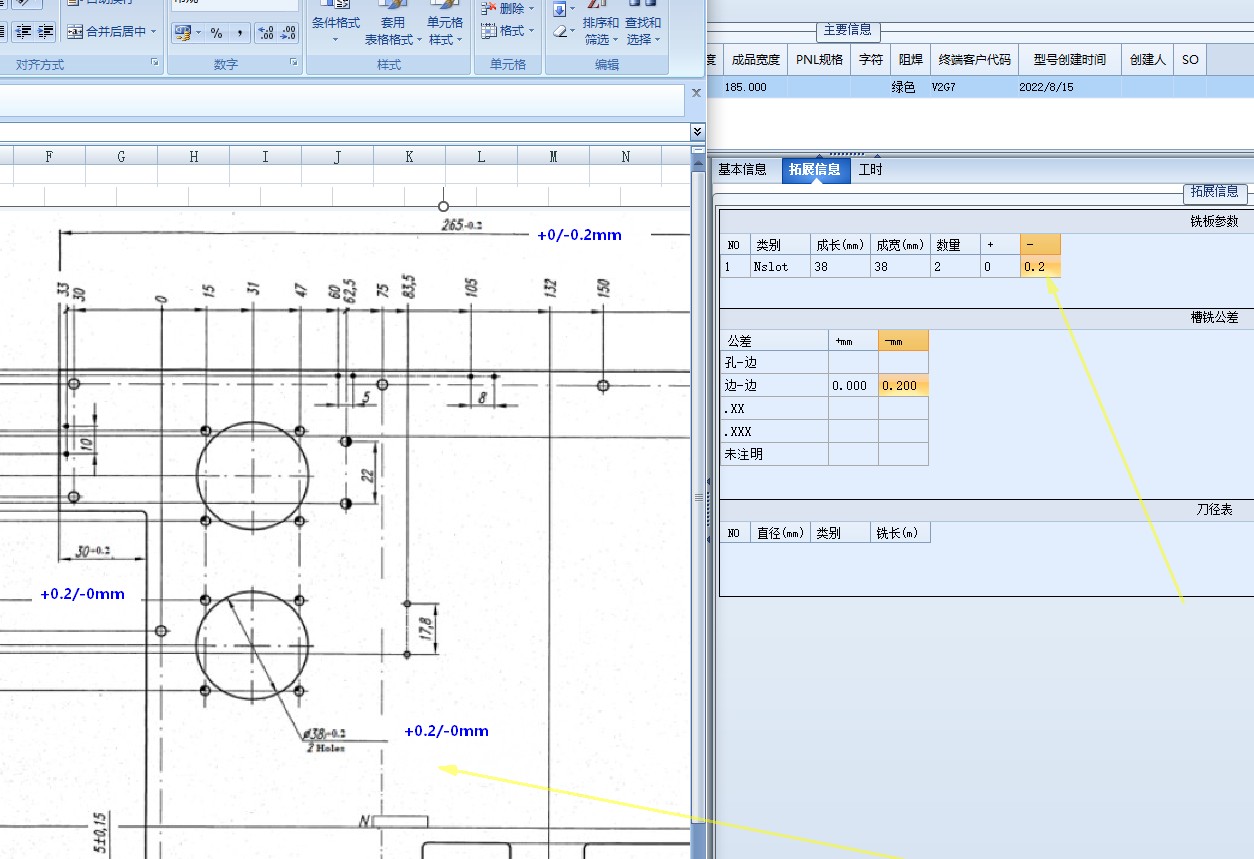The image size is (1254, 859).
Task: Select the 2022/8/15 creation date cell
Action: 1070,87
